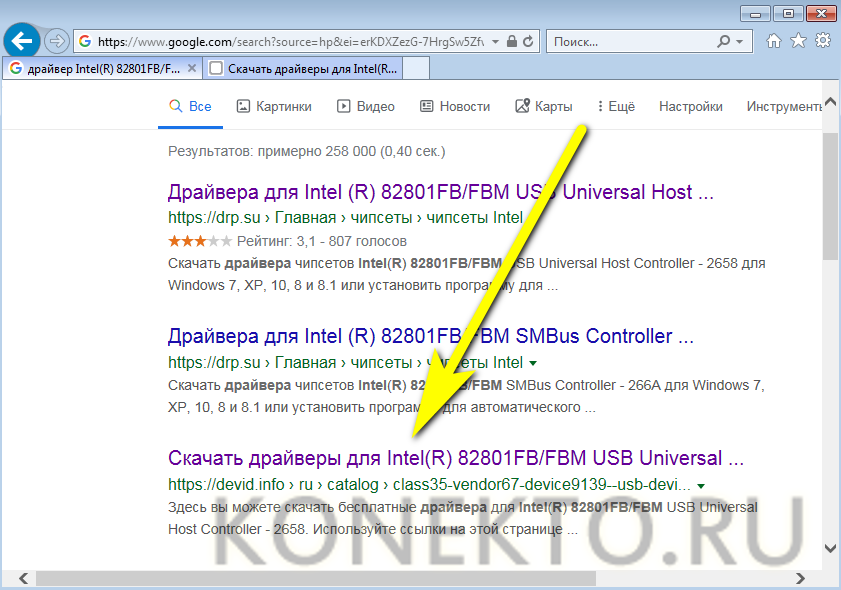Click the horizontal scrollbar thumb at the bottom

pos(315,578)
